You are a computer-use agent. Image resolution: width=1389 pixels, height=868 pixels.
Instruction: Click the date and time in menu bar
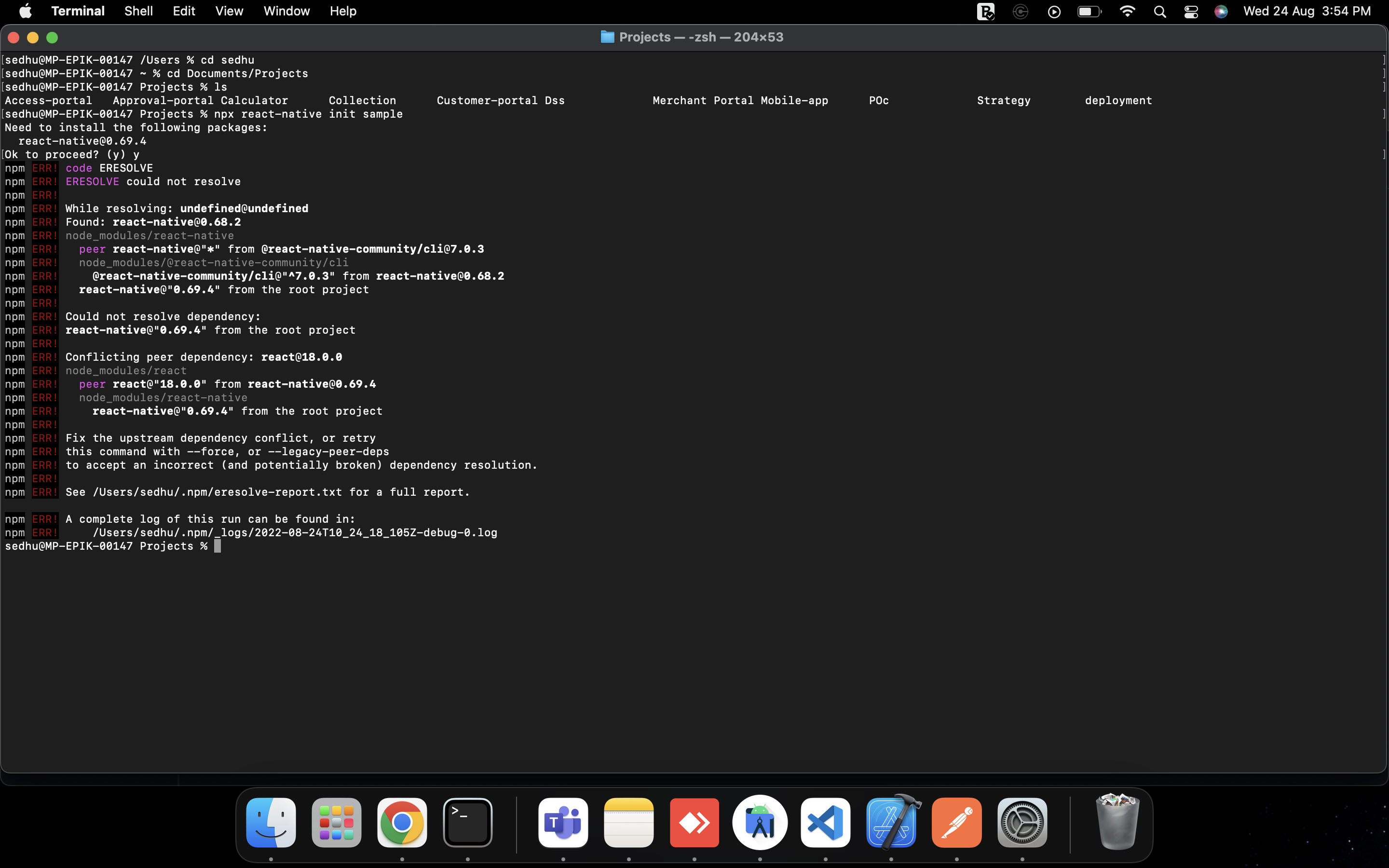pos(1307,11)
